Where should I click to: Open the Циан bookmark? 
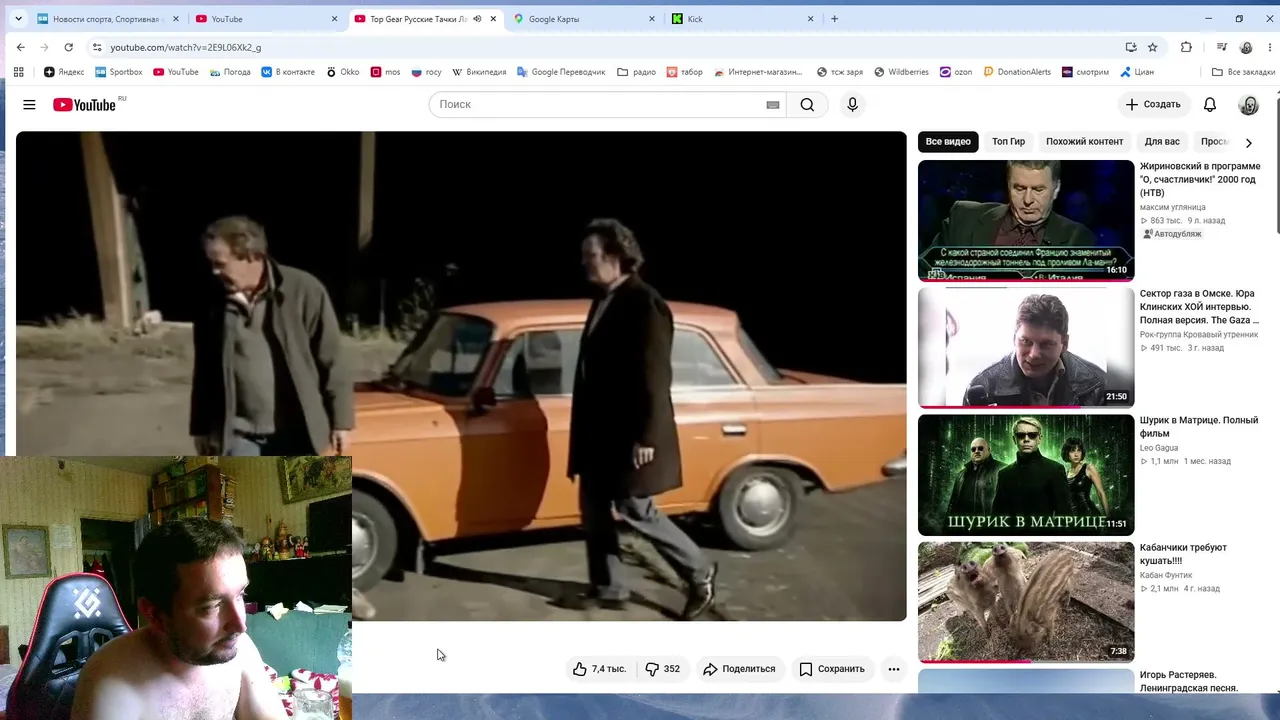pos(1137,72)
